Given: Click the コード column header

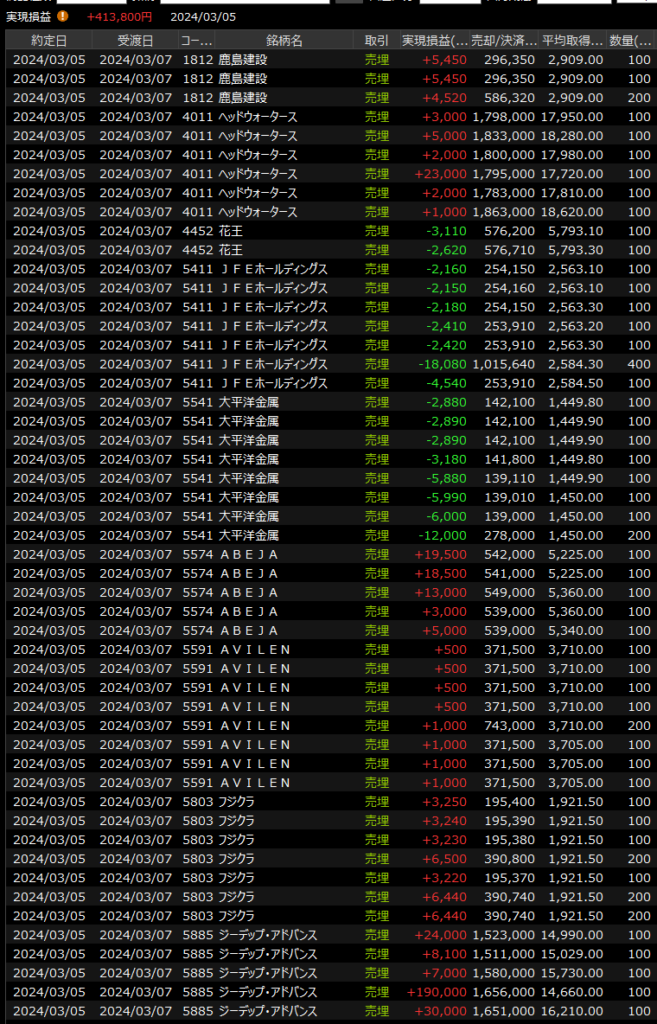Looking at the screenshot, I should coord(195,40).
